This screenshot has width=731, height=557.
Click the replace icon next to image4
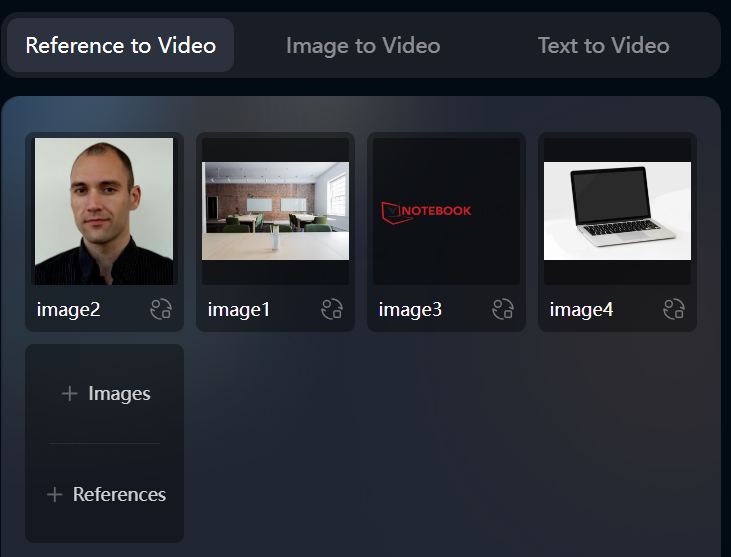pos(674,309)
